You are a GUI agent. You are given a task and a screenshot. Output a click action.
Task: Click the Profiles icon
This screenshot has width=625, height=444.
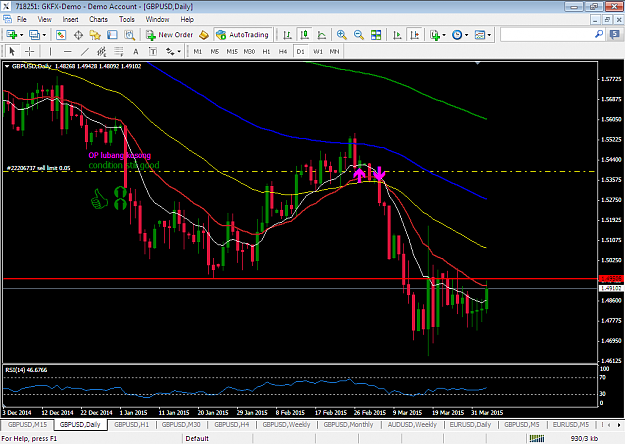35,35
